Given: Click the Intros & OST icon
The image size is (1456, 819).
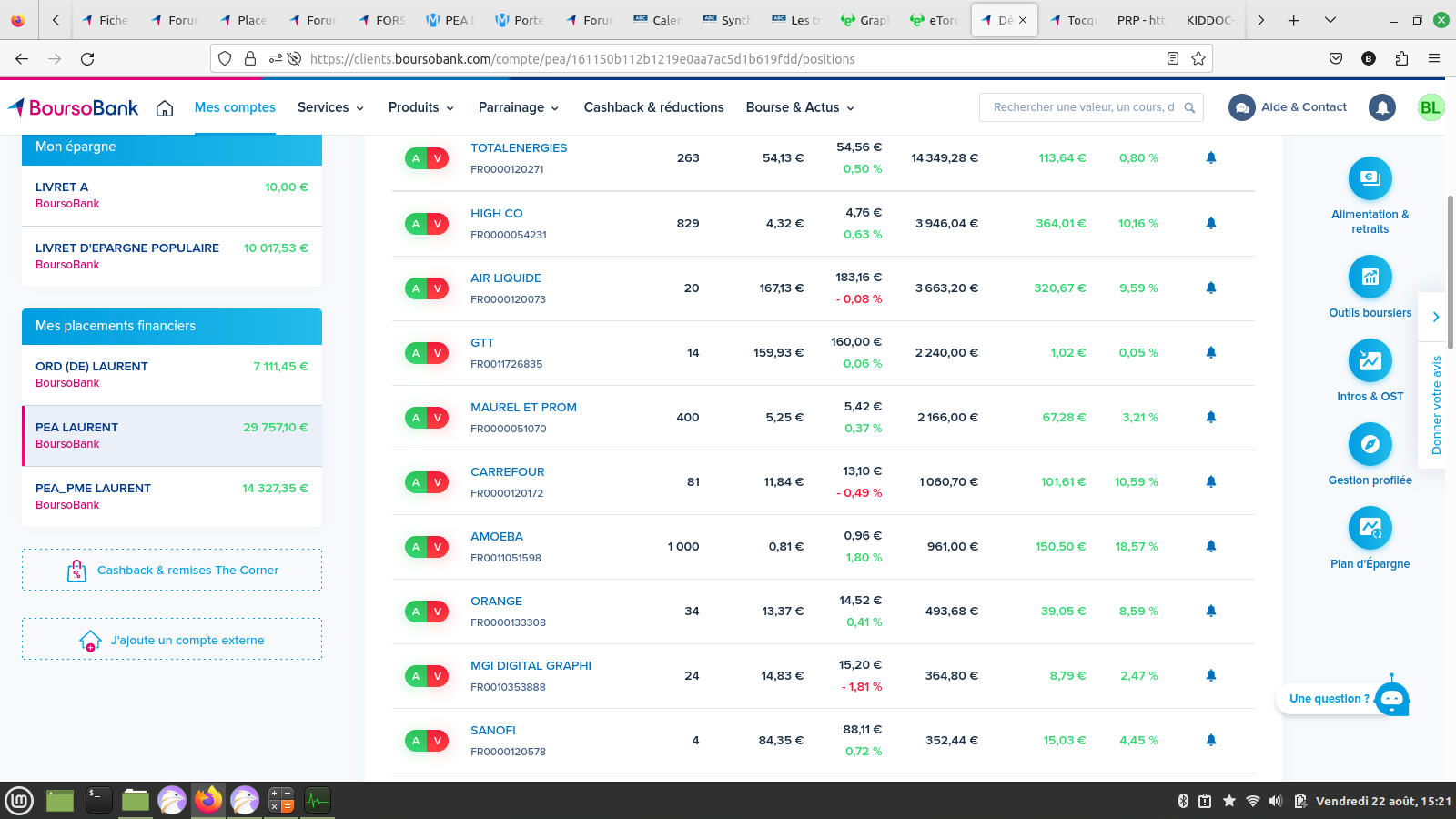Looking at the screenshot, I should (1370, 360).
